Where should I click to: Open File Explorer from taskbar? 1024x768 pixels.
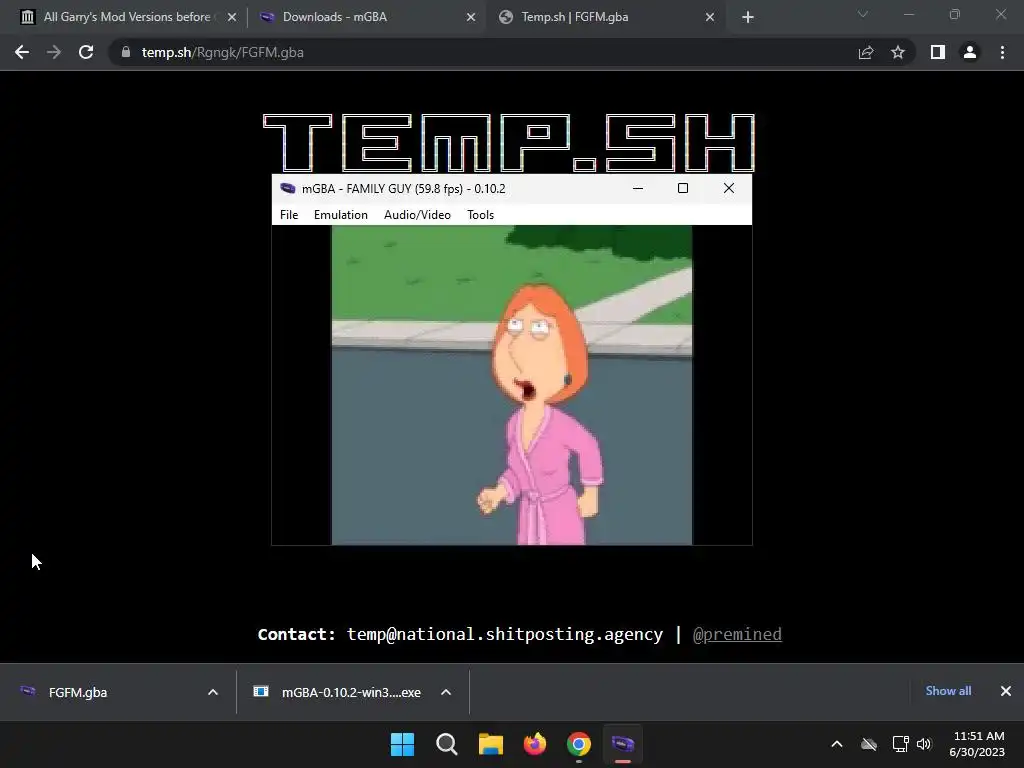coord(490,744)
